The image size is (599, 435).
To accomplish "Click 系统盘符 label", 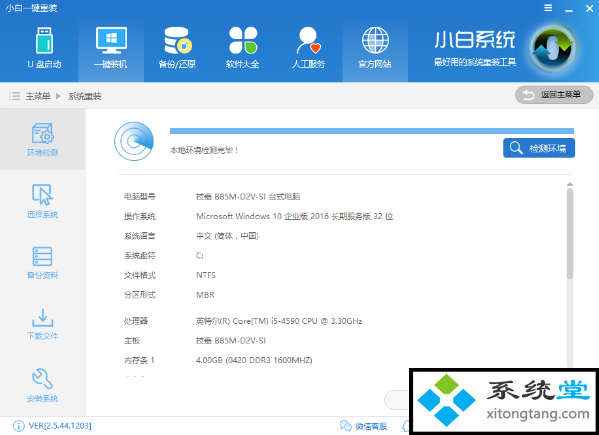I will (140, 256).
